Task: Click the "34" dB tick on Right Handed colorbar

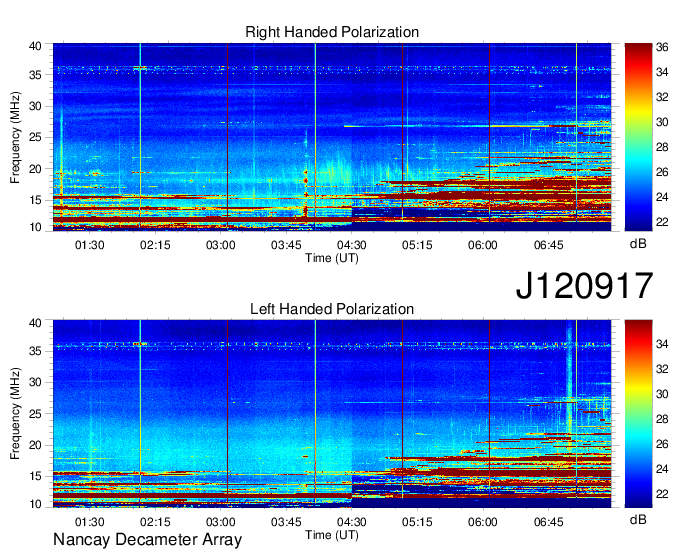Action: (x=662, y=72)
